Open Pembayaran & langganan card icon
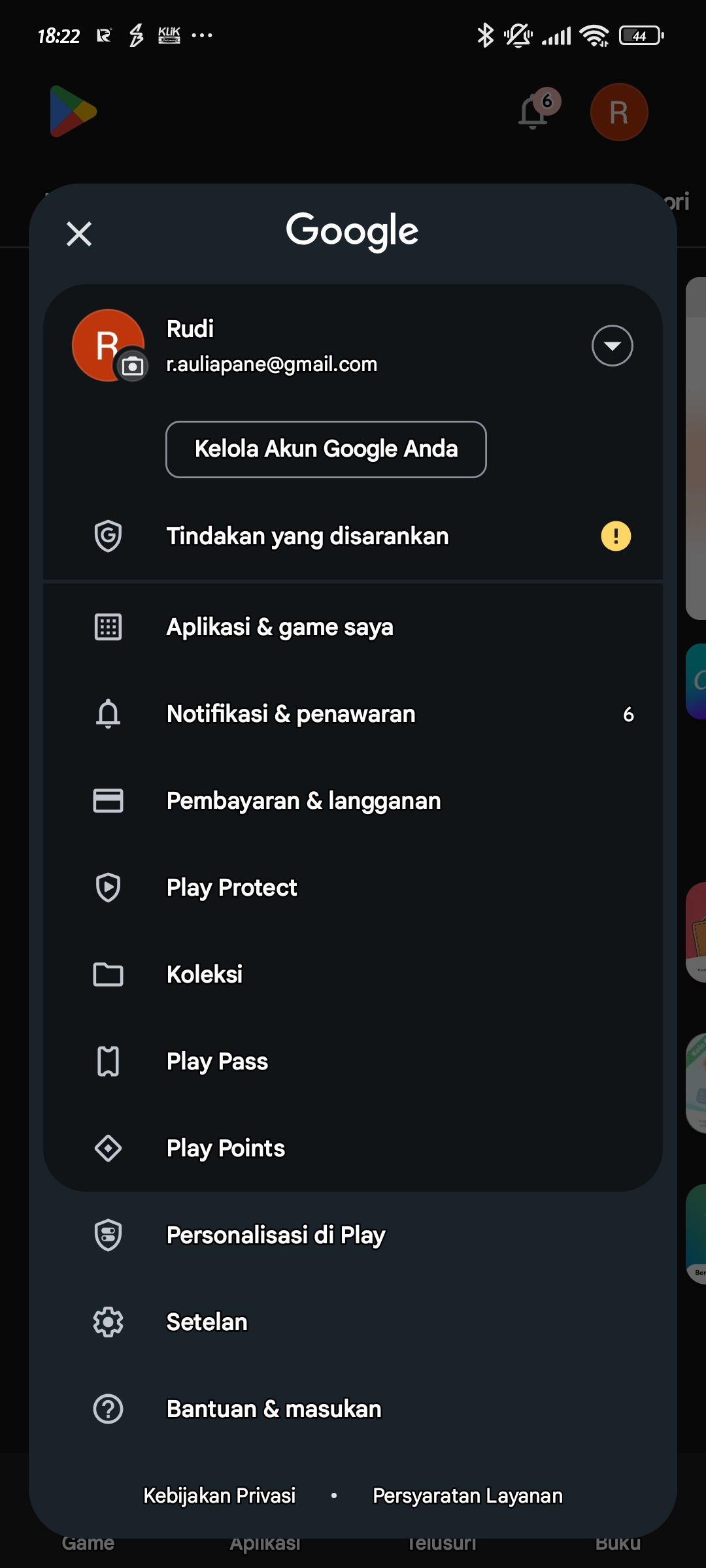 [108, 801]
